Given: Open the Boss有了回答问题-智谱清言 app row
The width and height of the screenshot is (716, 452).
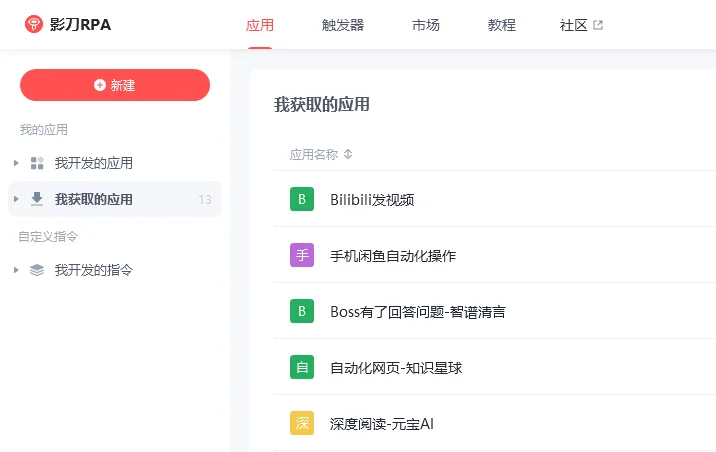Looking at the screenshot, I should pos(495,311).
